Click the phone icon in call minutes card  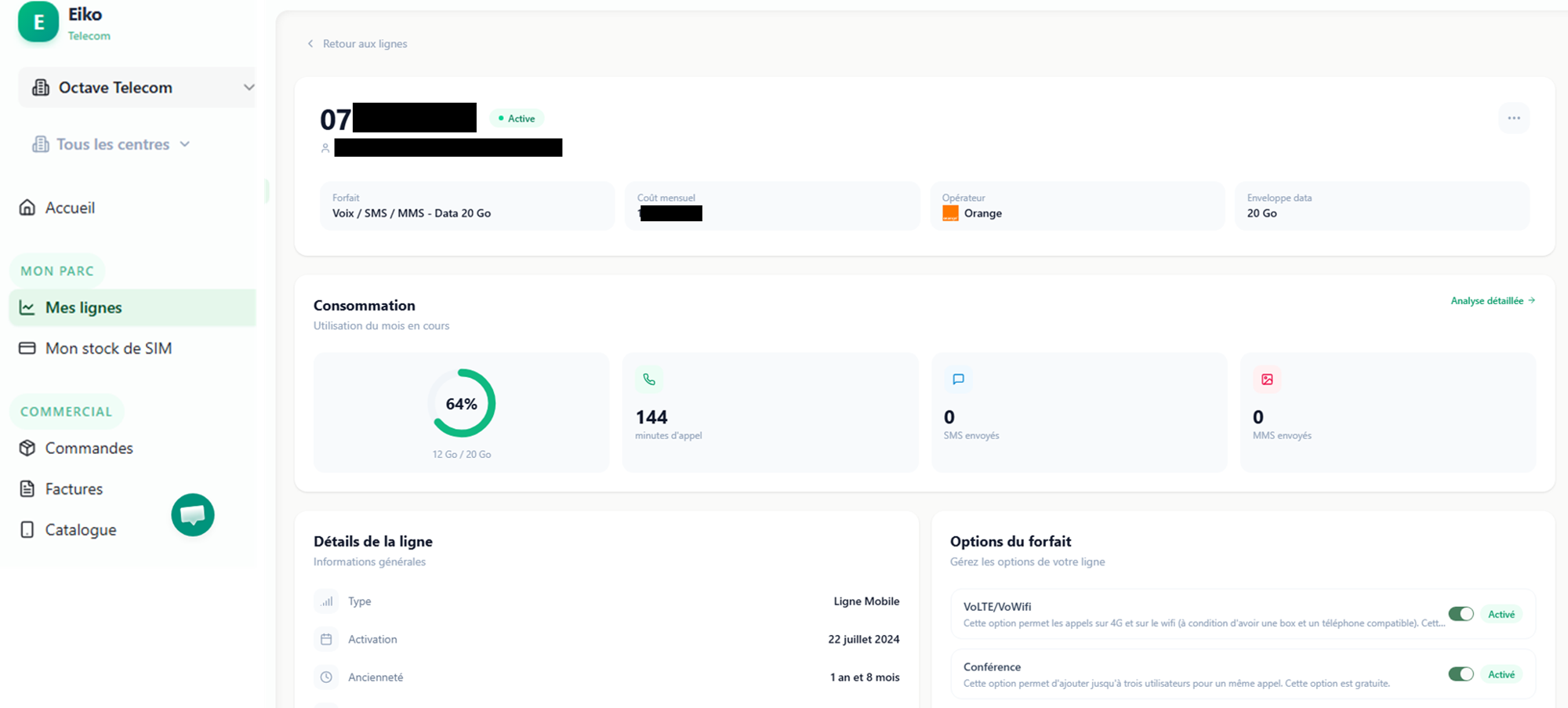click(649, 379)
